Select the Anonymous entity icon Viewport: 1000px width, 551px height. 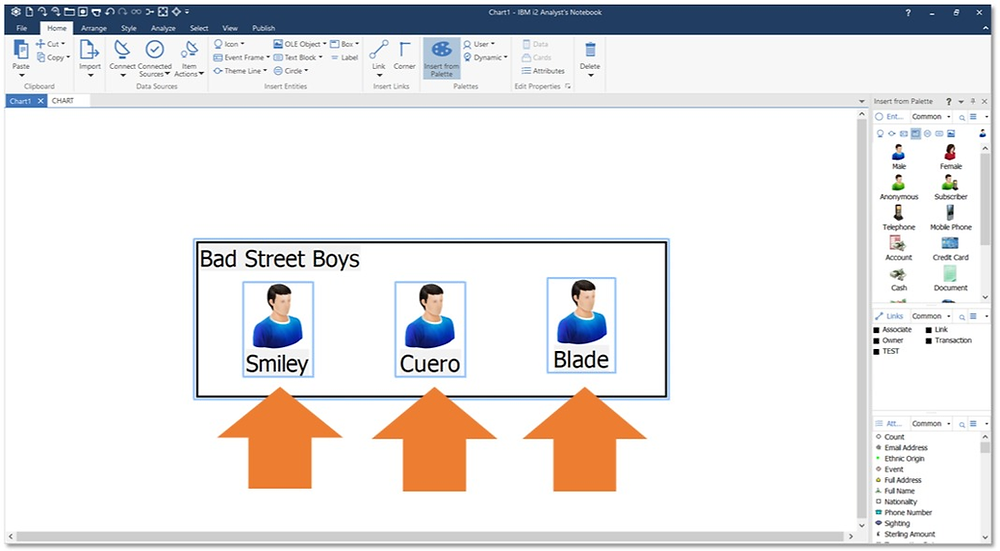tap(899, 187)
